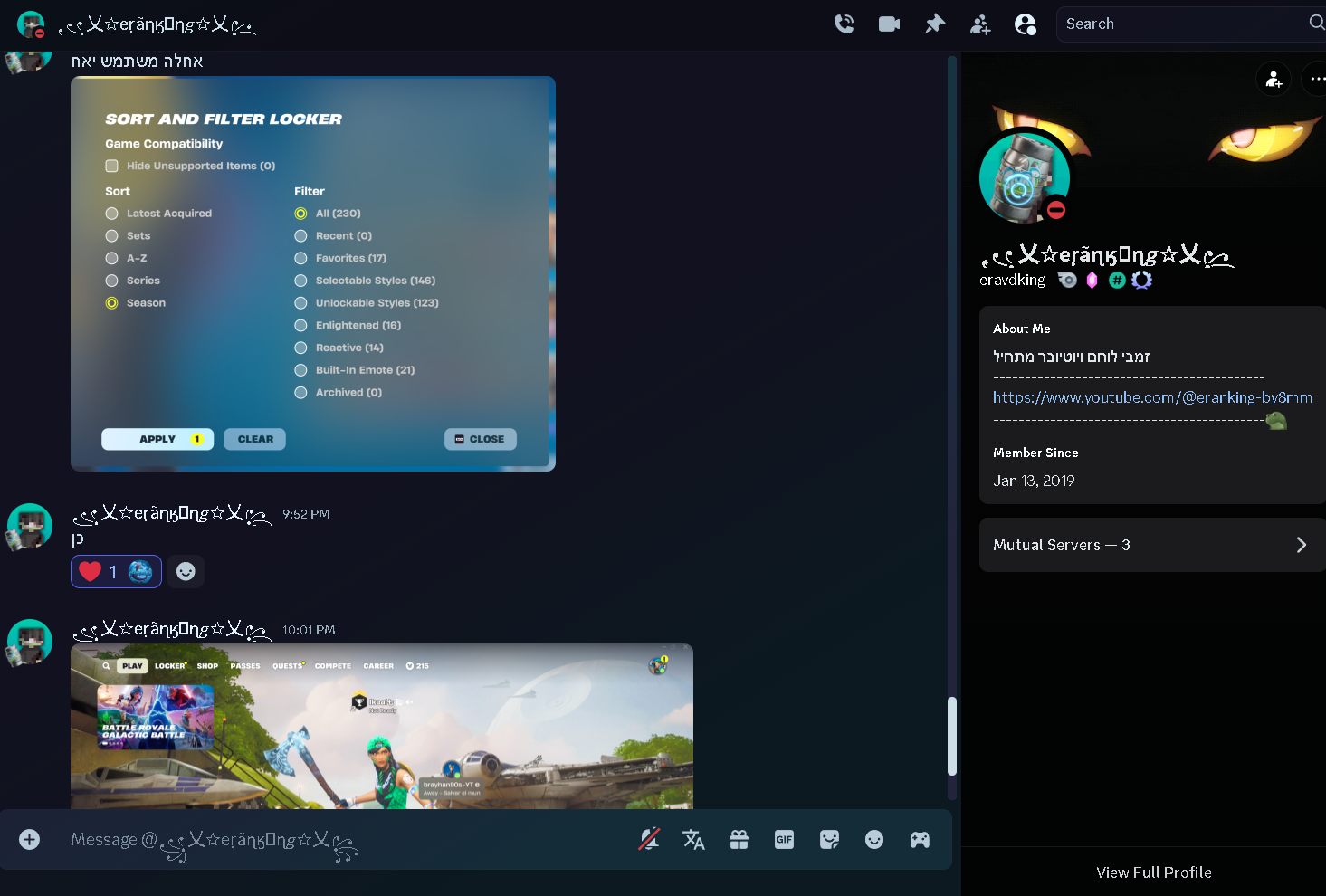
Task: Hide the user profile panel
Action: pos(1026,24)
